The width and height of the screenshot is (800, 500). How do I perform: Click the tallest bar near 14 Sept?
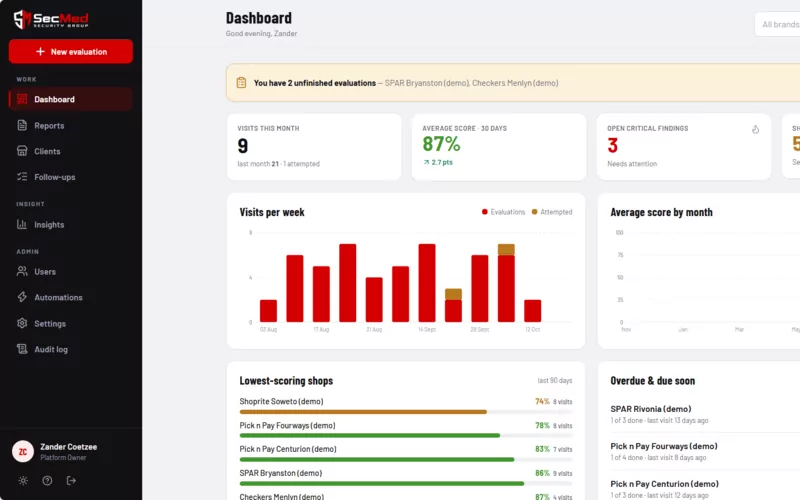[x=427, y=283]
